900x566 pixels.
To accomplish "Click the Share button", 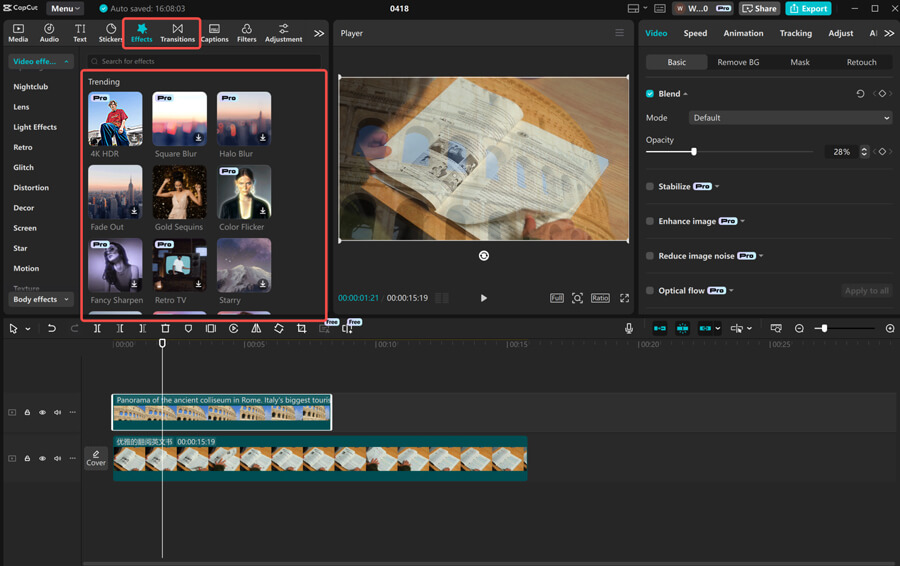I will pos(759,8).
